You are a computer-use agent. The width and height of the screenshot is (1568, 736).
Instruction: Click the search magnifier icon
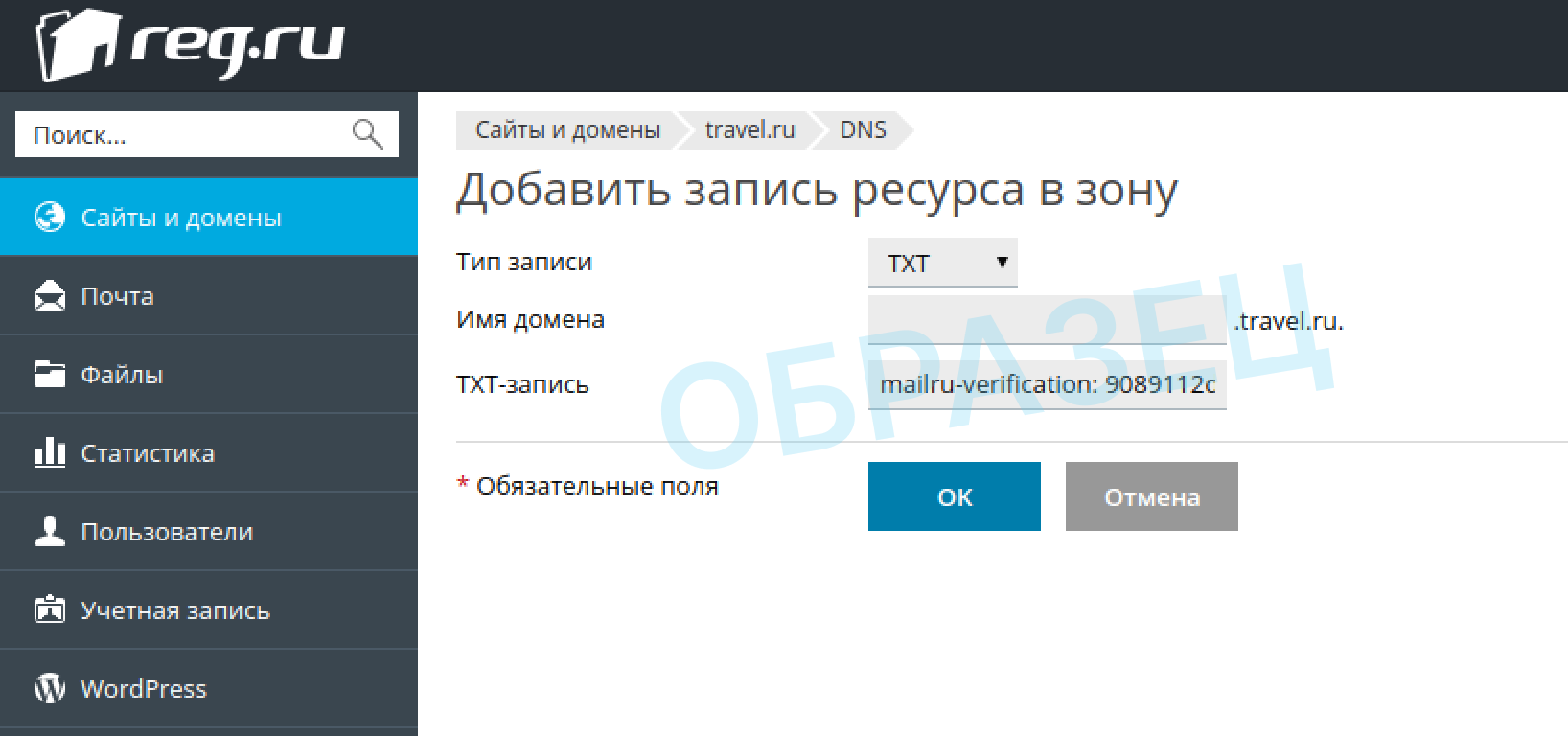click(368, 134)
